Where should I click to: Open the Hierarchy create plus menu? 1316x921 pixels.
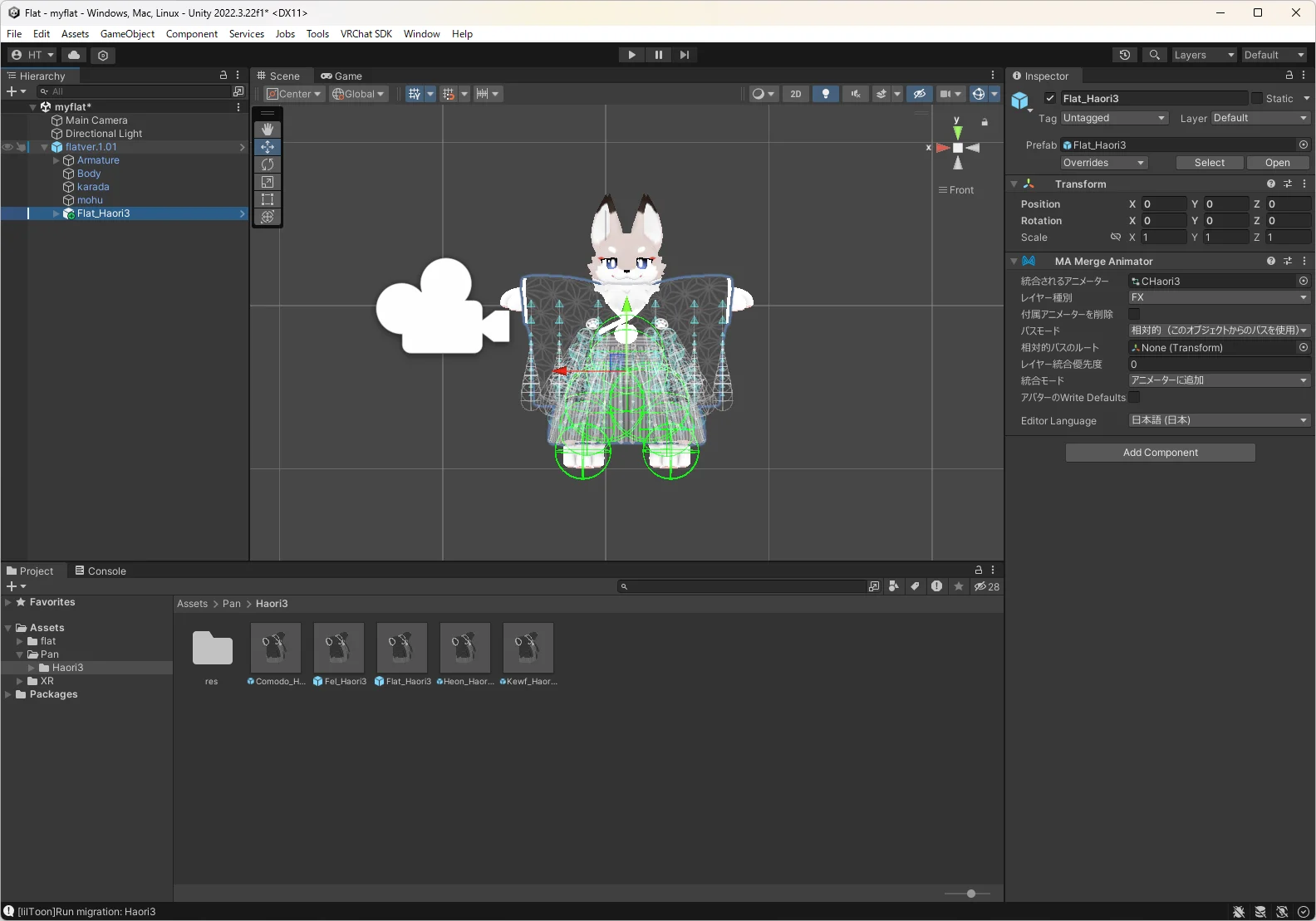click(x=16, y=91)
